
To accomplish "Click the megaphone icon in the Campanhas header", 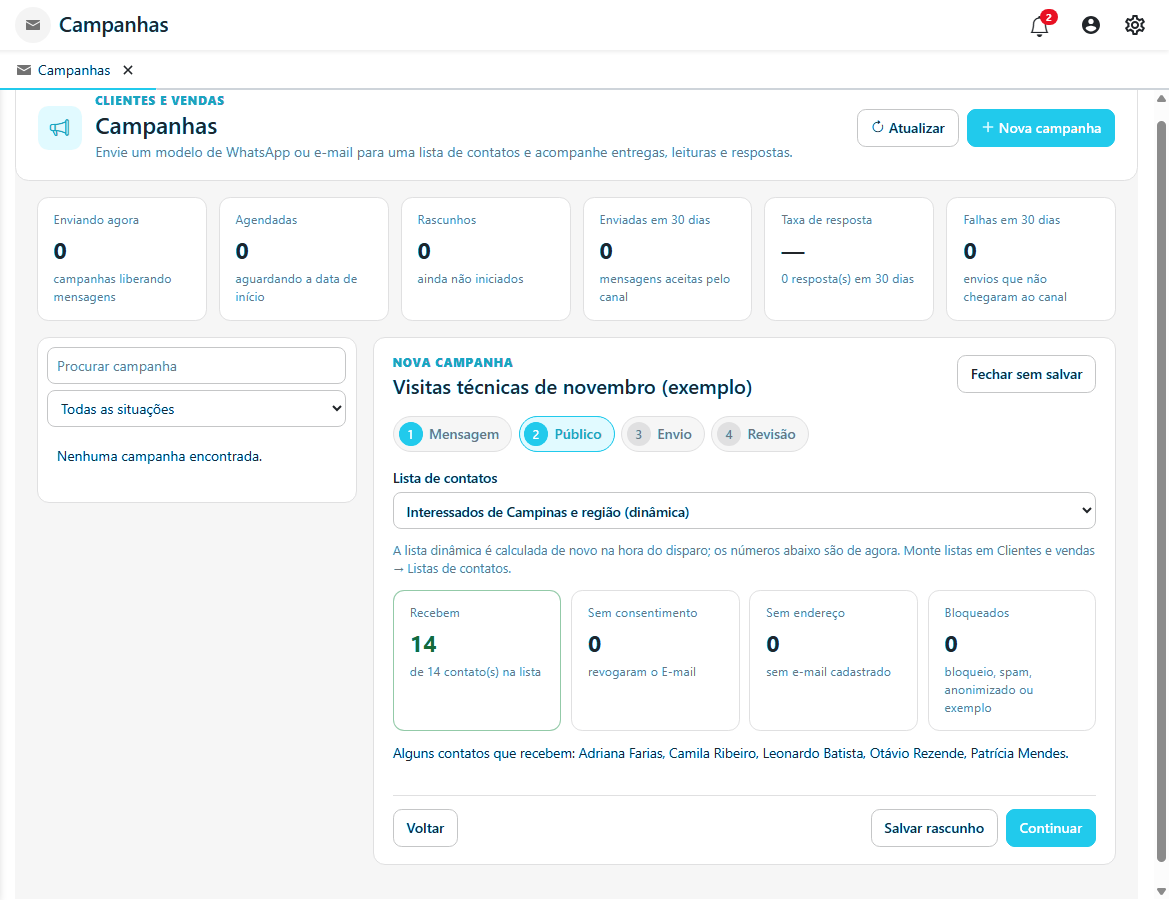I will click(x=60, y=128).
